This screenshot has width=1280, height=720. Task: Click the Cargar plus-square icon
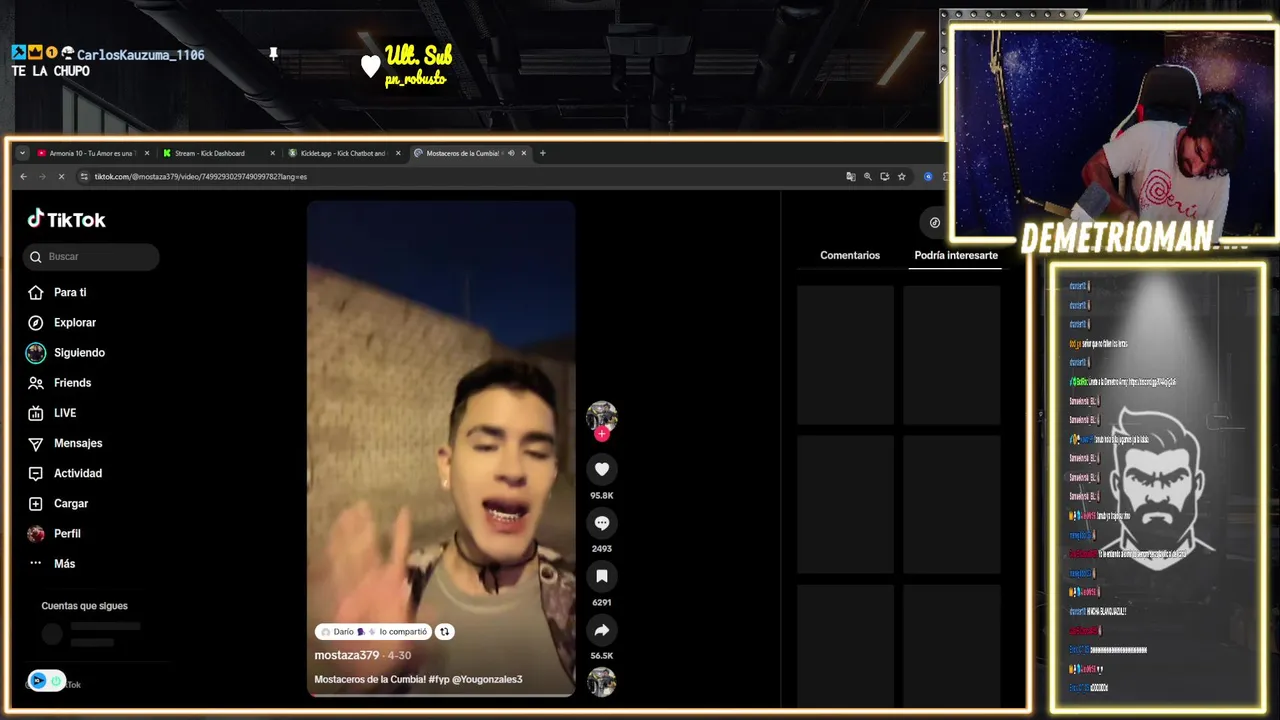click(x=36, y=504)
